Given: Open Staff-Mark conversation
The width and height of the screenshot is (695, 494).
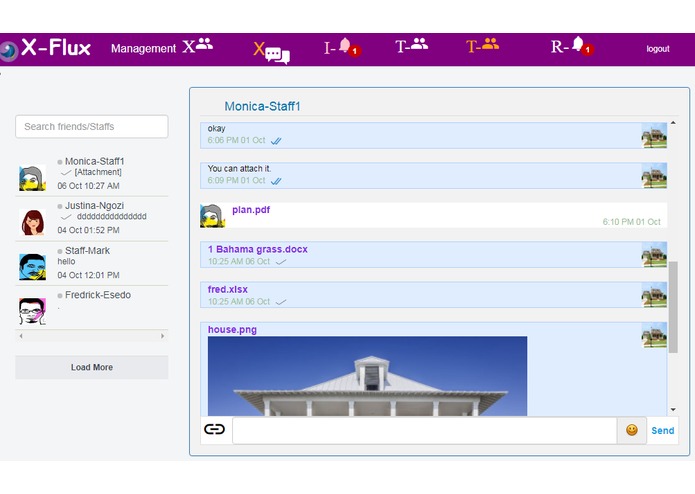Looking at the screenshot, I should (x=92, y=263).
